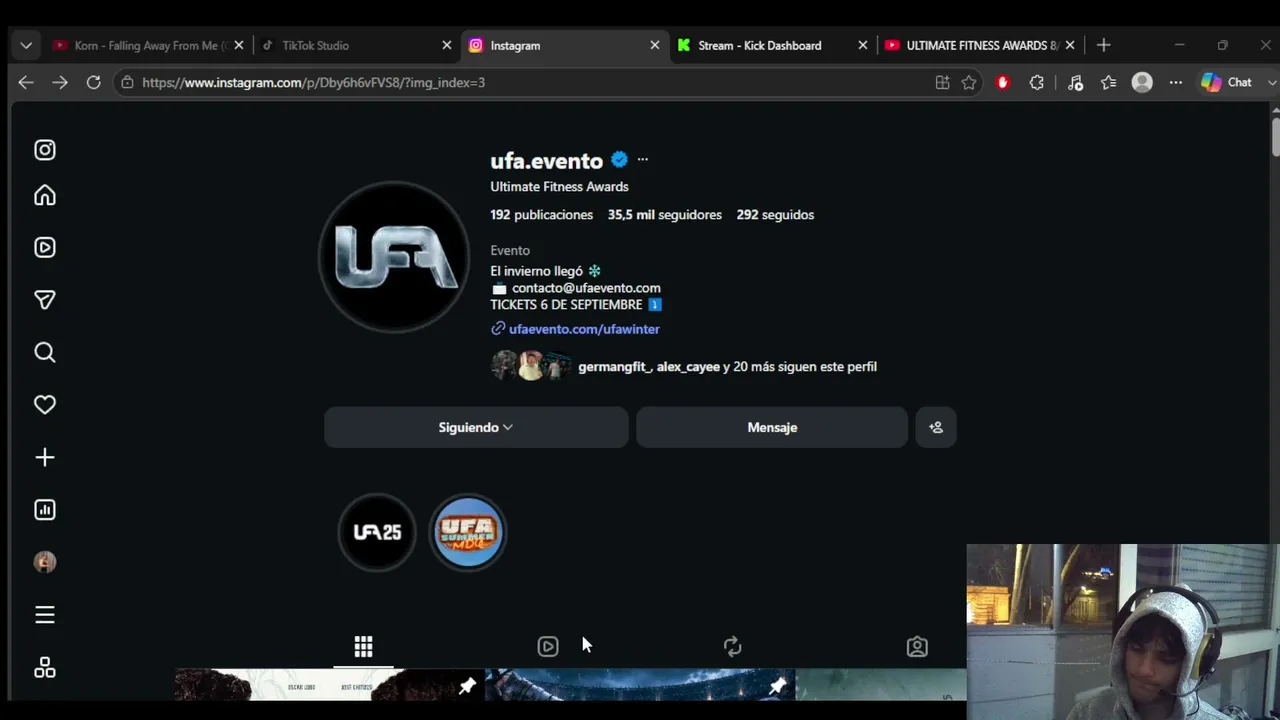Screen dimensions: 1280x720
Task: Open the ufaevento.com/ufawinter link
Action: click(584, 329)
